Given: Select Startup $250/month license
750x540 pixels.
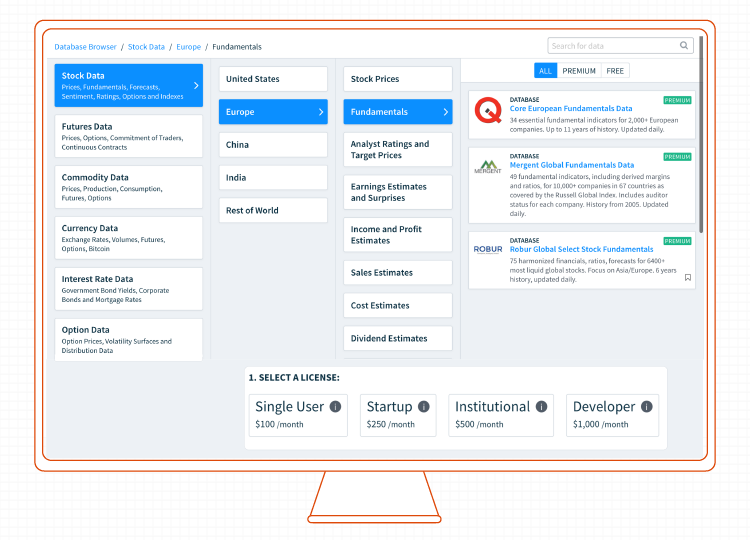Looking at the screenshot, I should tap(398, 415).
